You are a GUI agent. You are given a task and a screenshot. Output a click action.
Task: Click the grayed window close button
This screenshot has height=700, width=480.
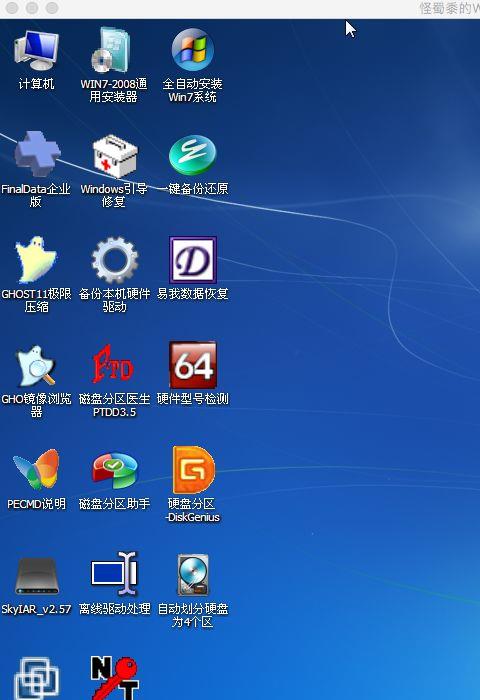[x=12, y=8]
